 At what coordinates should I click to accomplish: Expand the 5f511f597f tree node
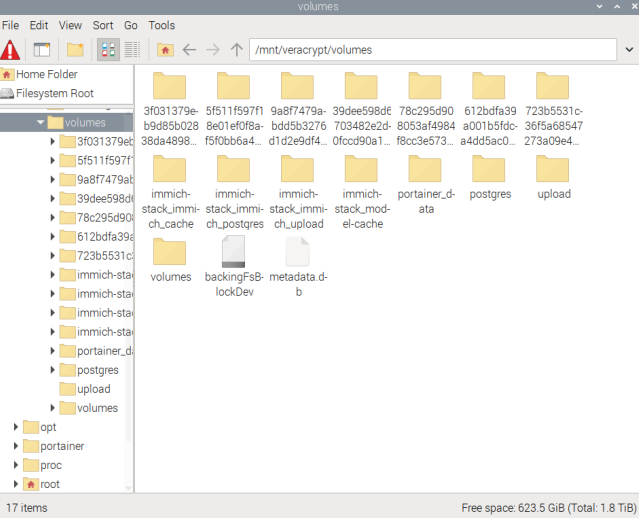click(53, 161)
